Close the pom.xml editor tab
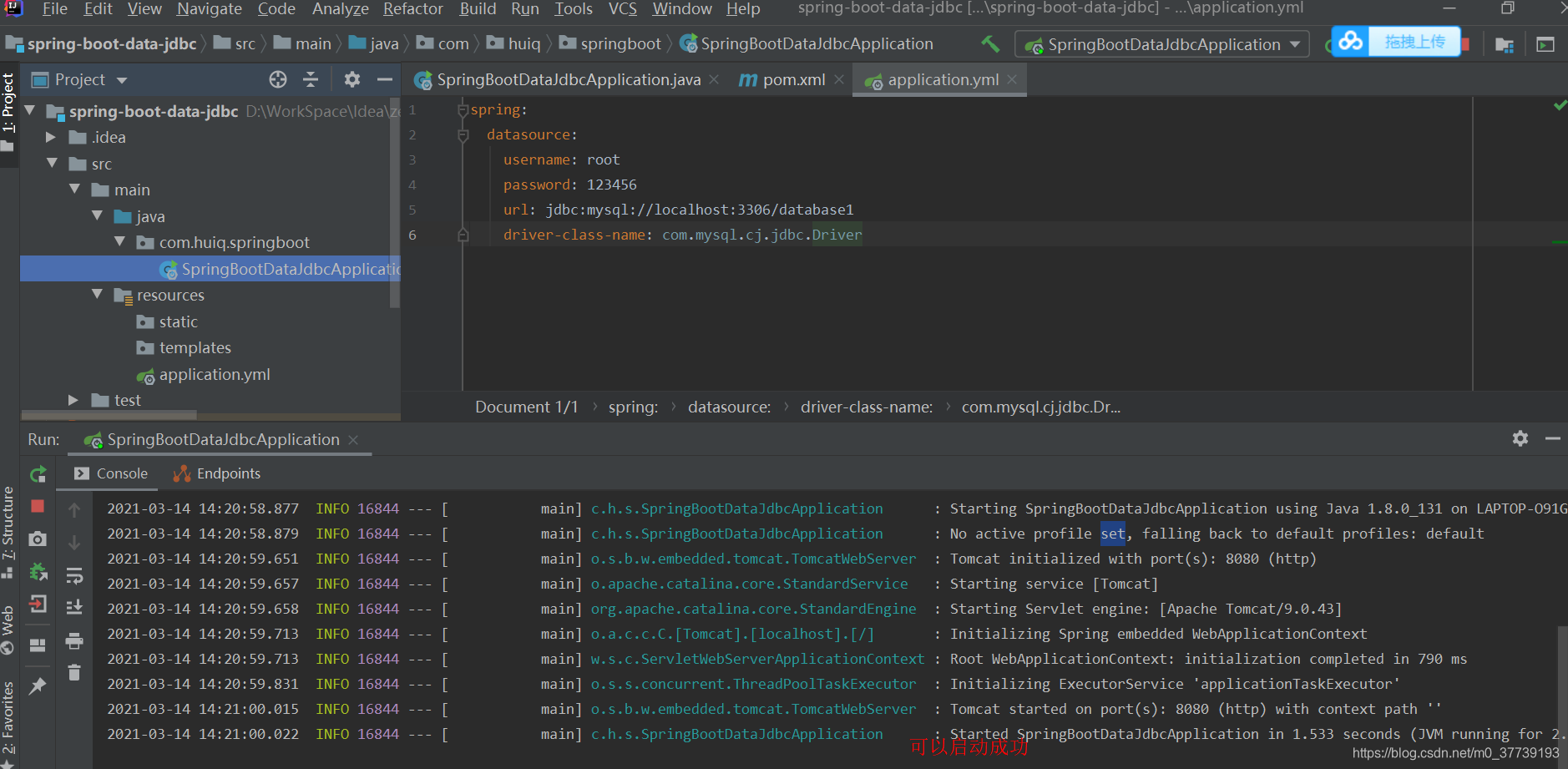This screenshot has height=769, width=1568. click(838, 79)
